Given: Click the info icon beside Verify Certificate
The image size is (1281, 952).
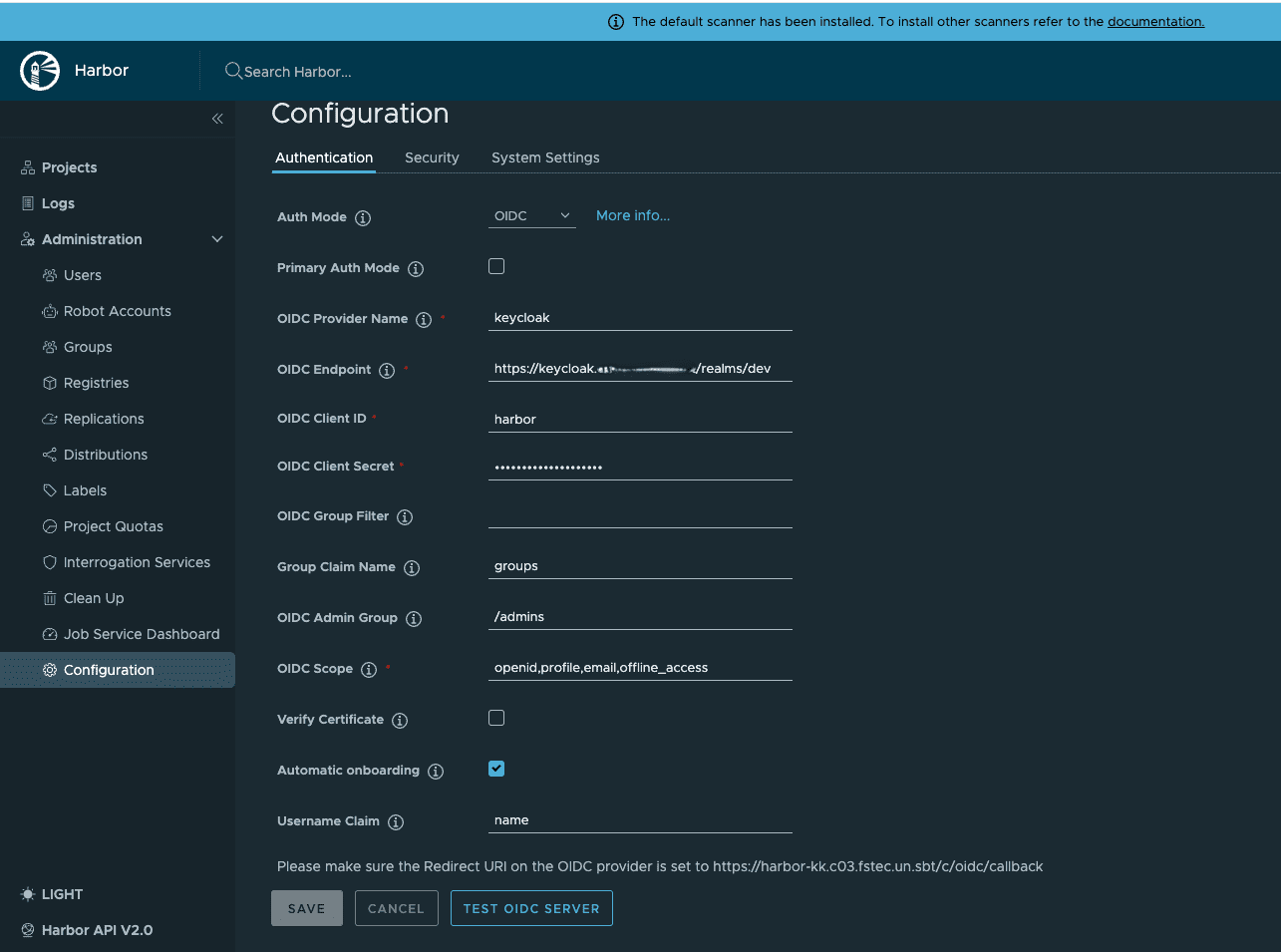Looking at the screenshot, I should 400,721.
